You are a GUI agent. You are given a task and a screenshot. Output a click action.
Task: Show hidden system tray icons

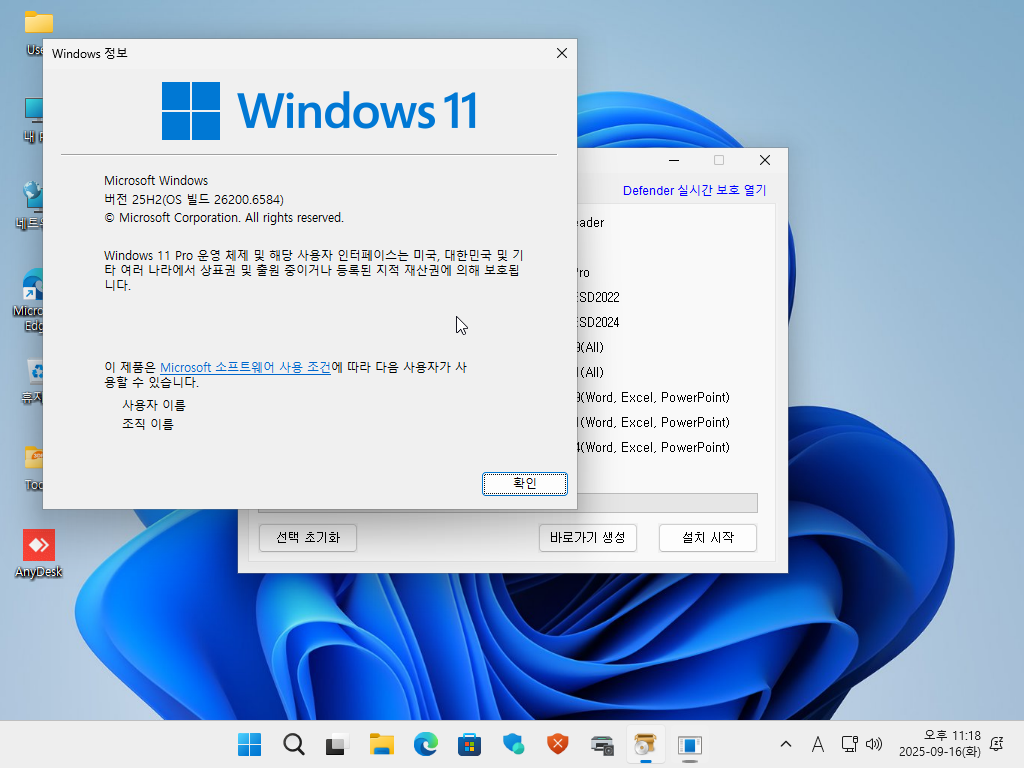786,744
